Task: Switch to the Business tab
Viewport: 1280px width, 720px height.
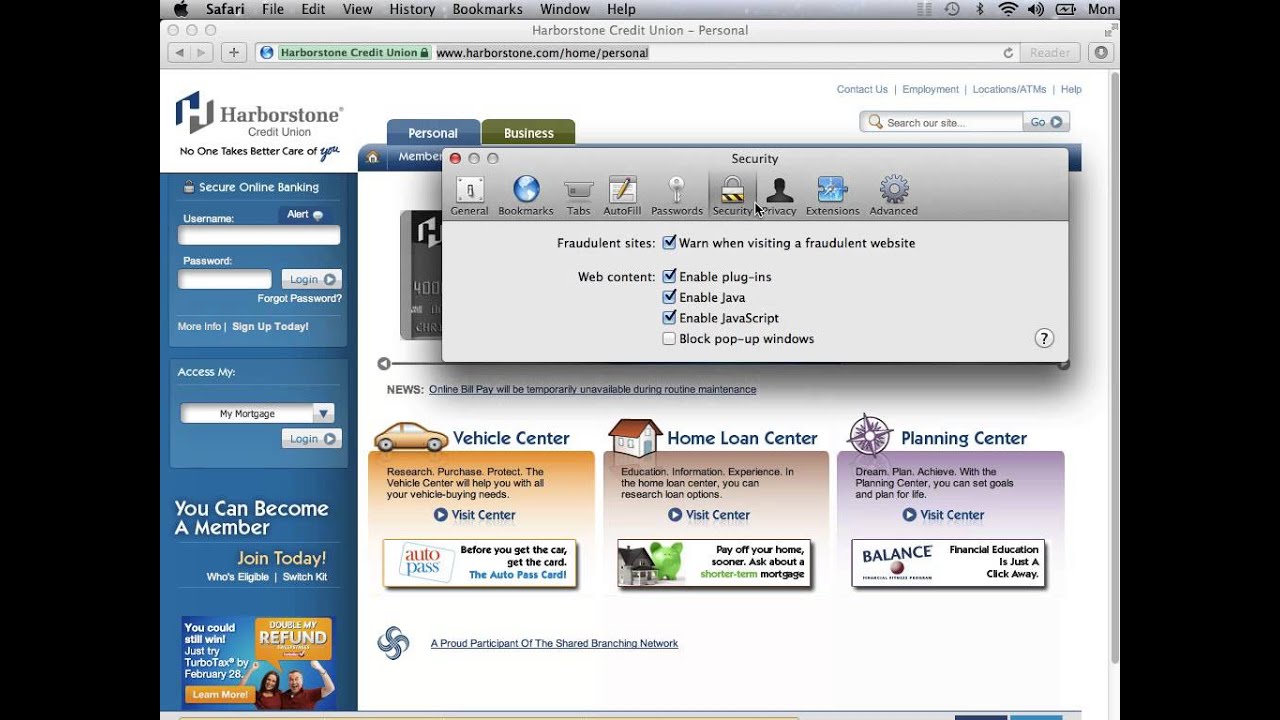Action: [x=528, y=133]
